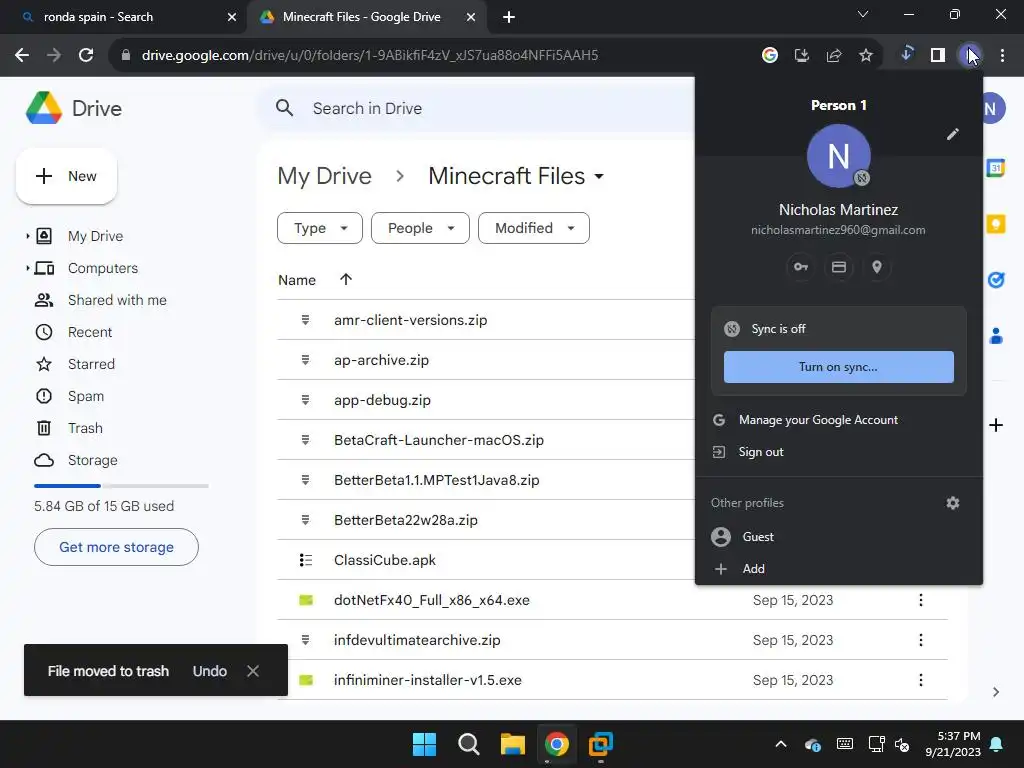The width and height of the screenshot is (1024, 768).
Task: Click the side panel collapse chevron at bottom right
Action: 996,692
